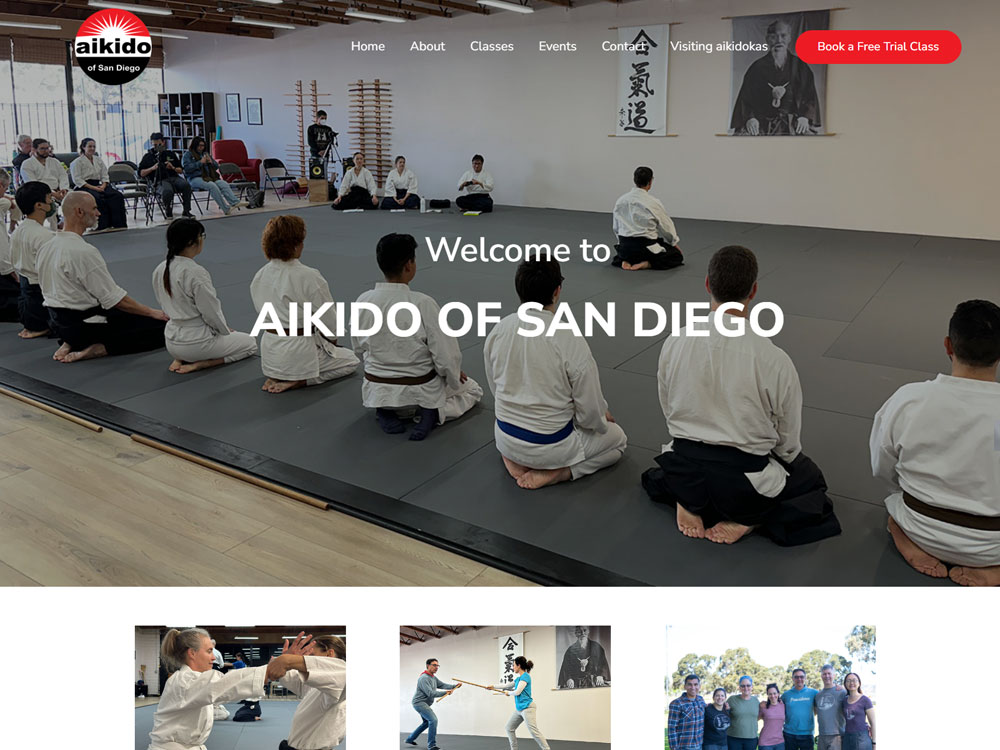
Task: Click the hanging calligraphy scroll in hero image
Action: pyautogui.click(x=642, y=80)
